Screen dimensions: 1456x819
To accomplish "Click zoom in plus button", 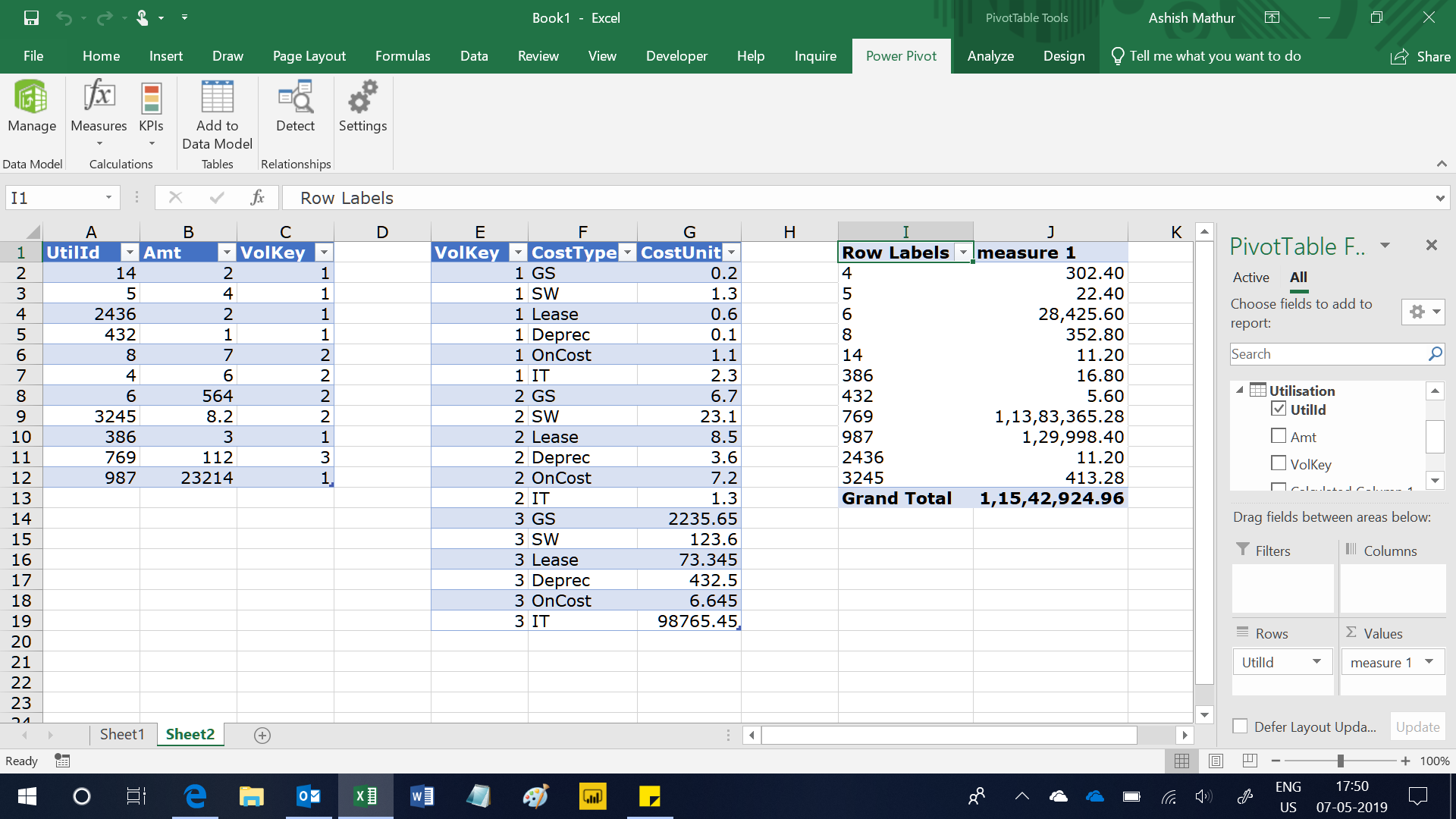I will (1405, 761).
